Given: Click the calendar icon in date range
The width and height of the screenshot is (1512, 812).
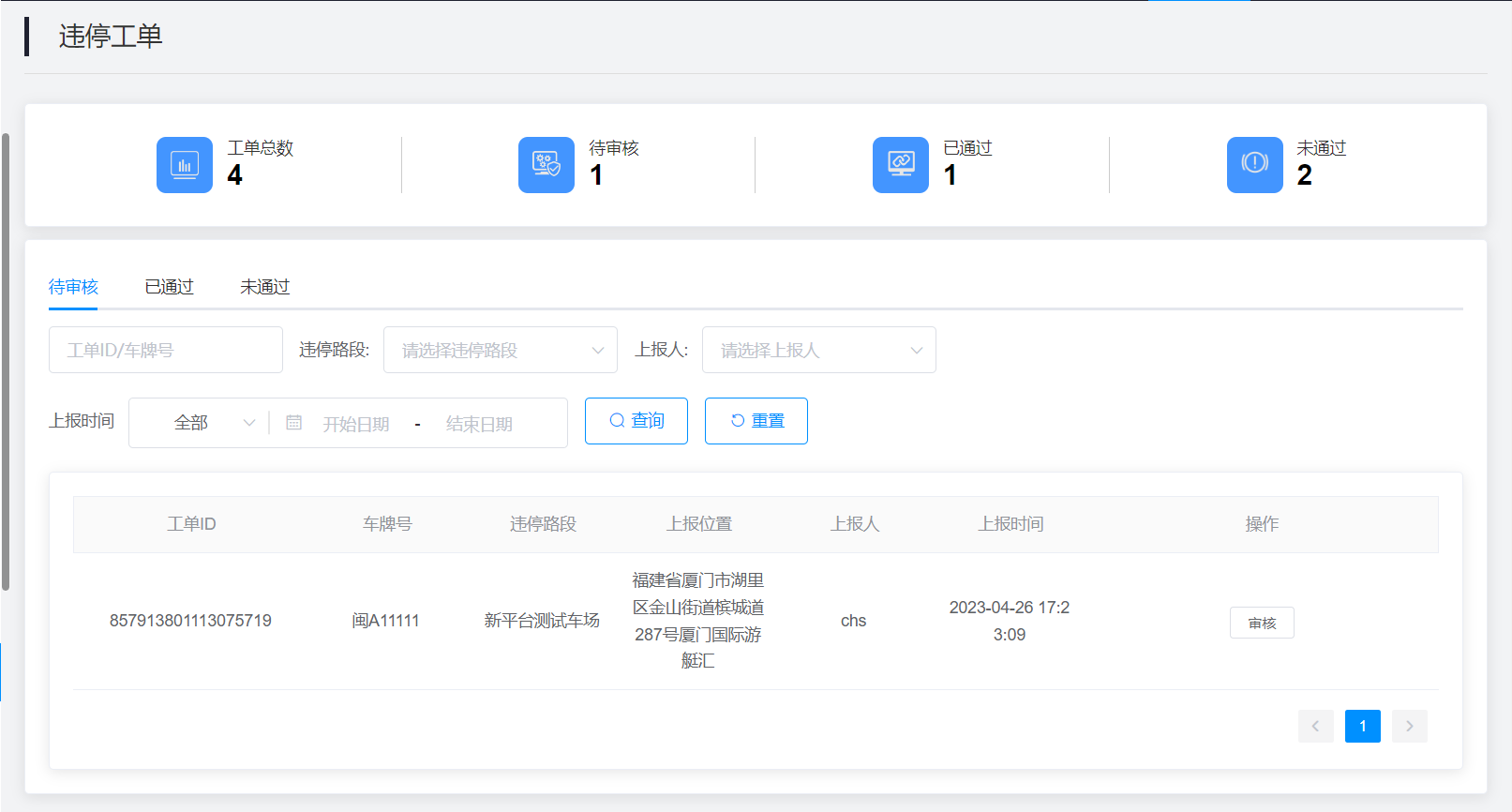Looking at the screenshot, I should coord(293,423).
